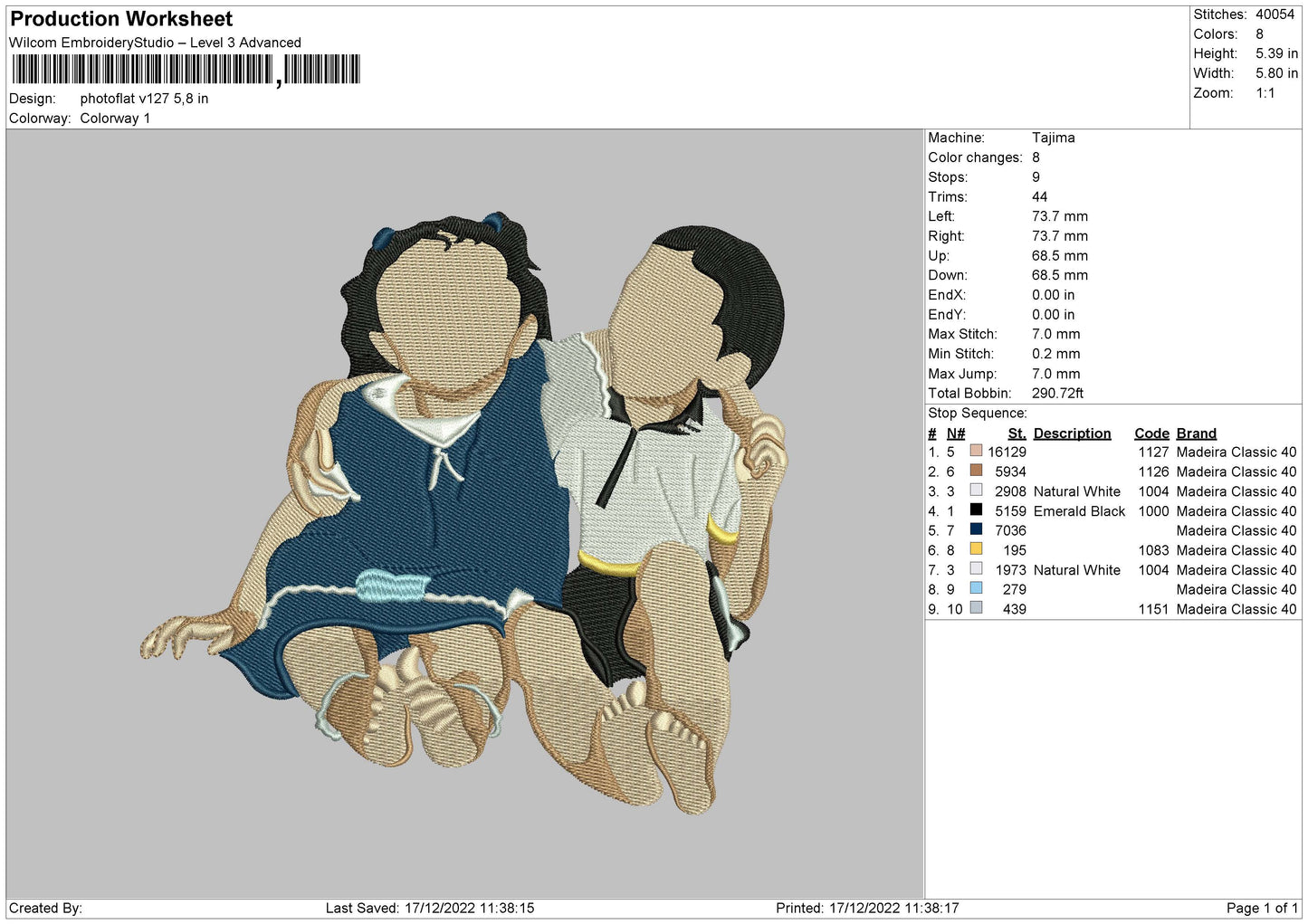Click stitch count '7036' in stop 5
1308x924 pixels.
pos(1011,530)
